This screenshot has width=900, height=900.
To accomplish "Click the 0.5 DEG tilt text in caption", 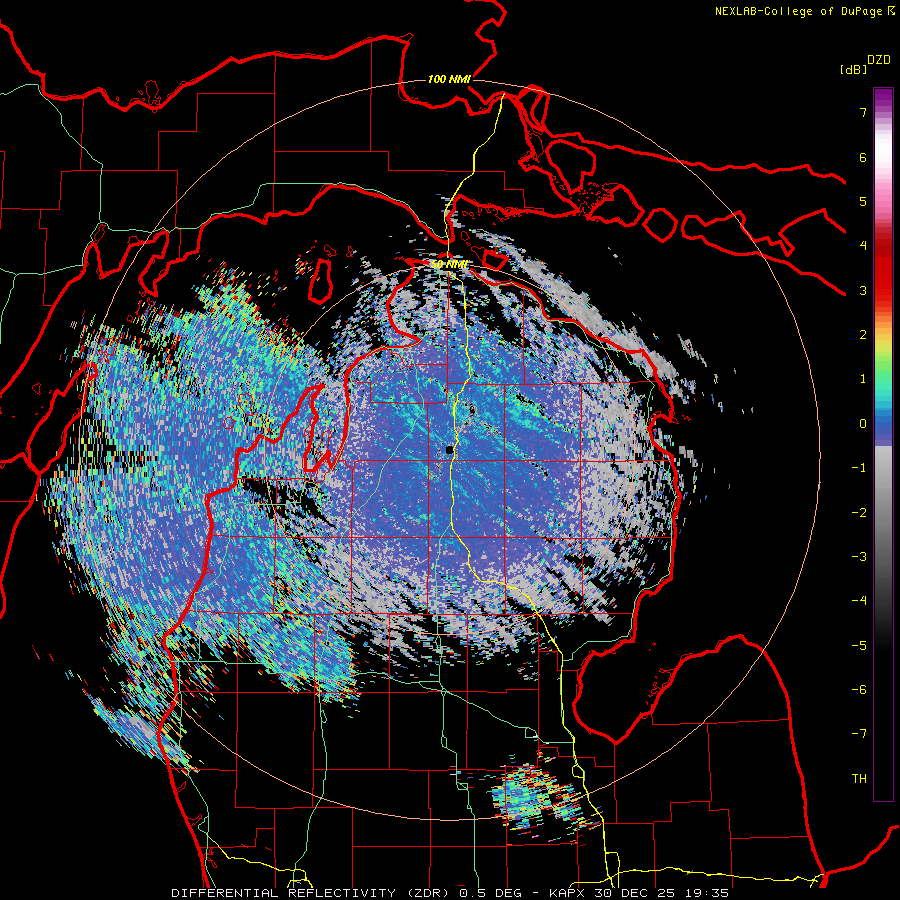I will 491,893.
